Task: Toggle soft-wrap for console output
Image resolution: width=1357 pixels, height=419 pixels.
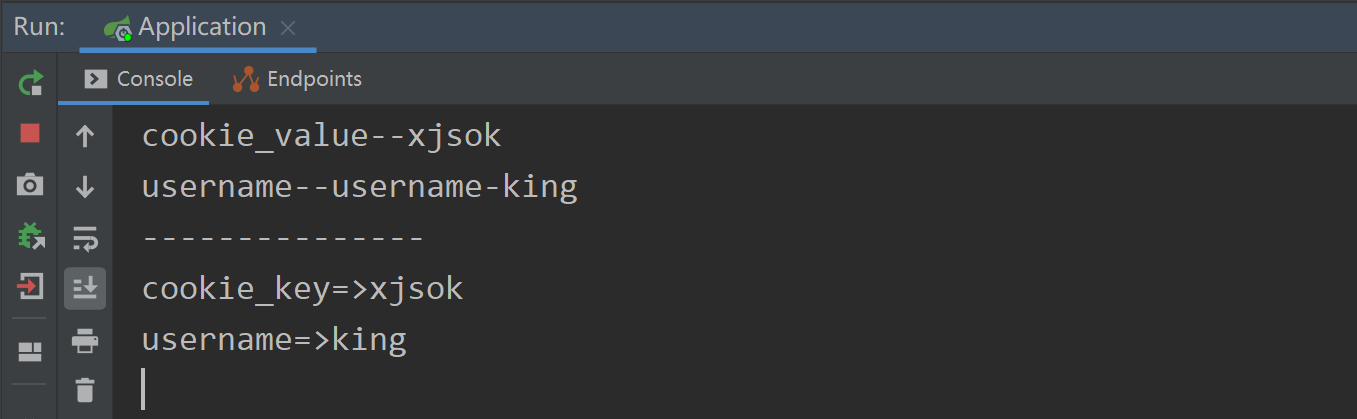Action: pos(85,238)
